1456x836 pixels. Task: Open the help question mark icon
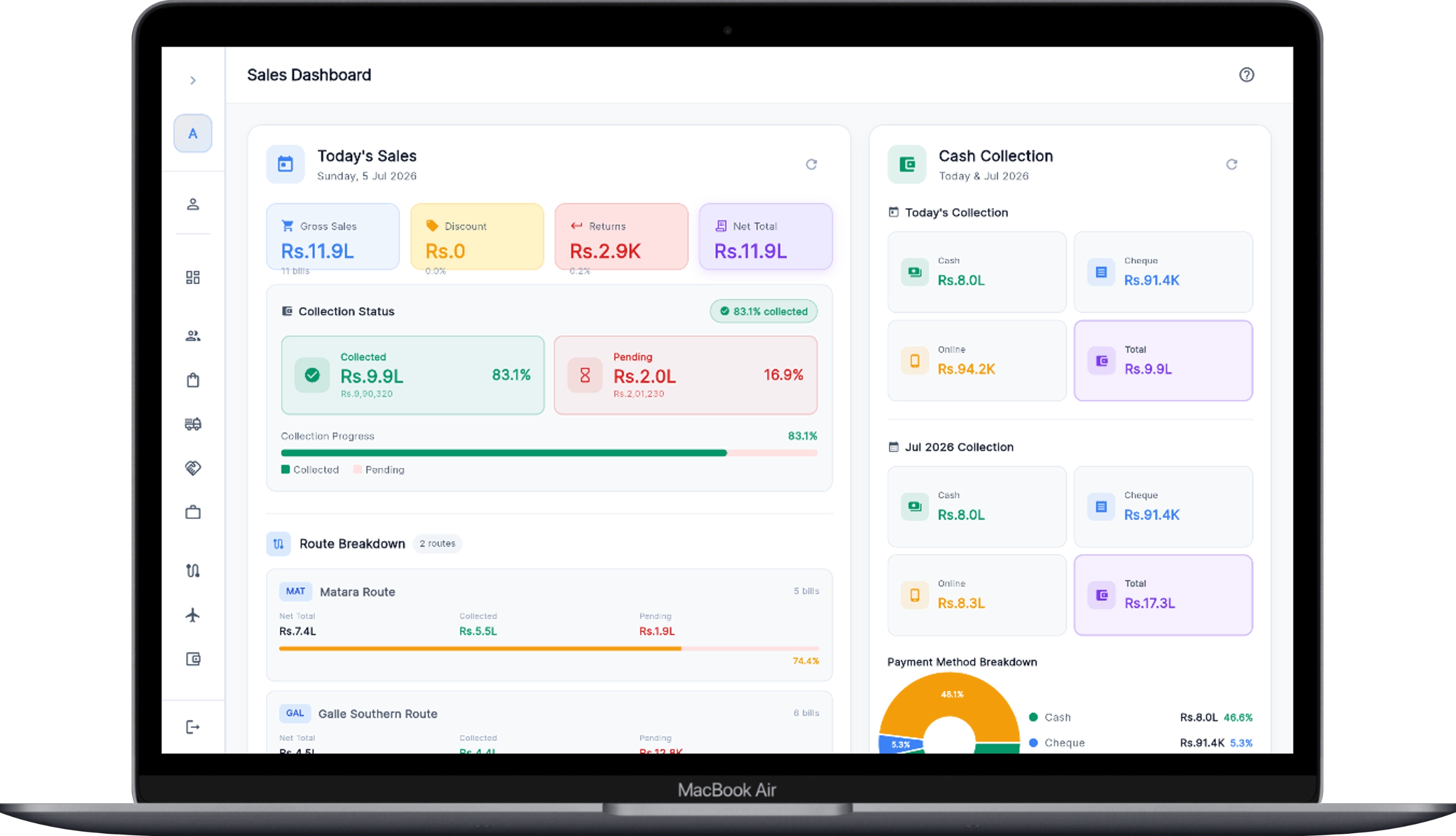point(1246,75)
